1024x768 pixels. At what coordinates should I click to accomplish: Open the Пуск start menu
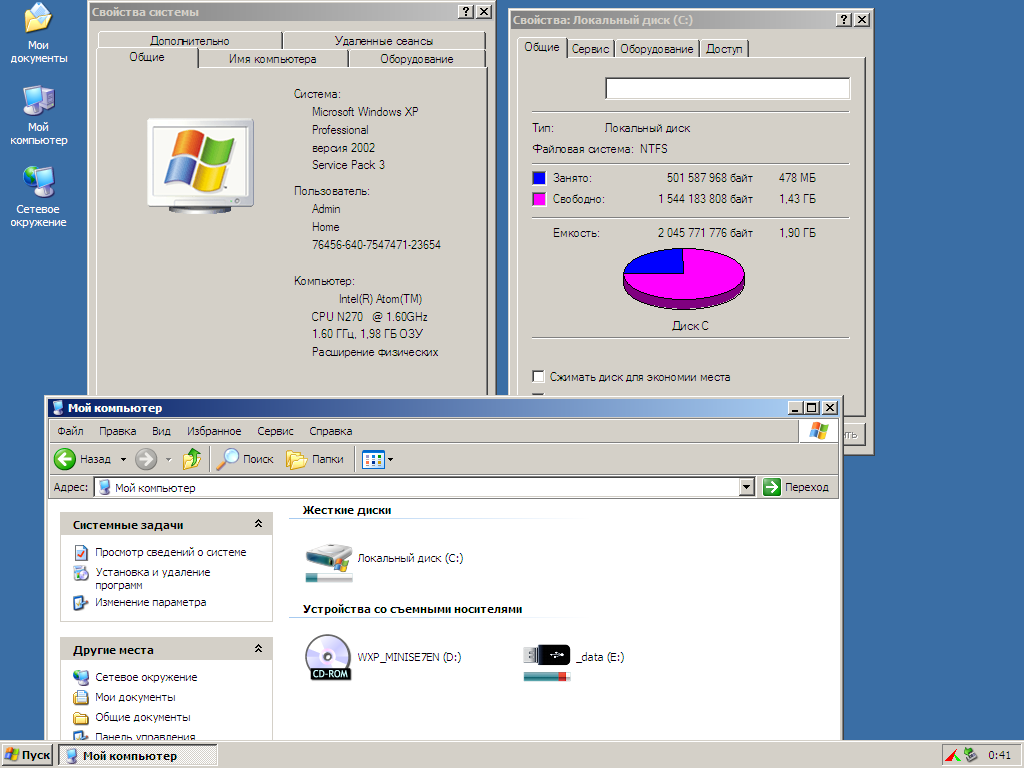click(27, 755)
